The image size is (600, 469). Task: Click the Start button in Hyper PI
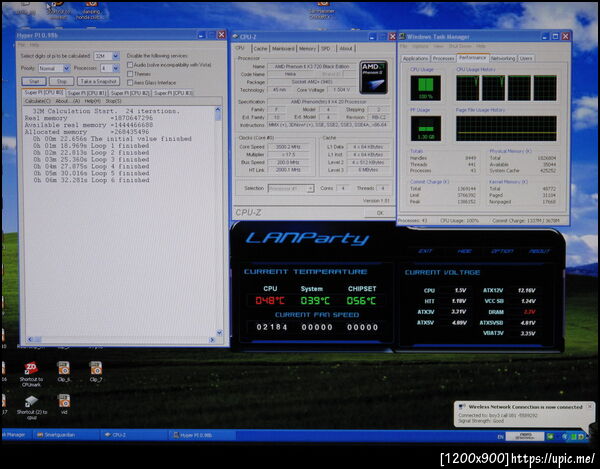(x=34, y=81)
